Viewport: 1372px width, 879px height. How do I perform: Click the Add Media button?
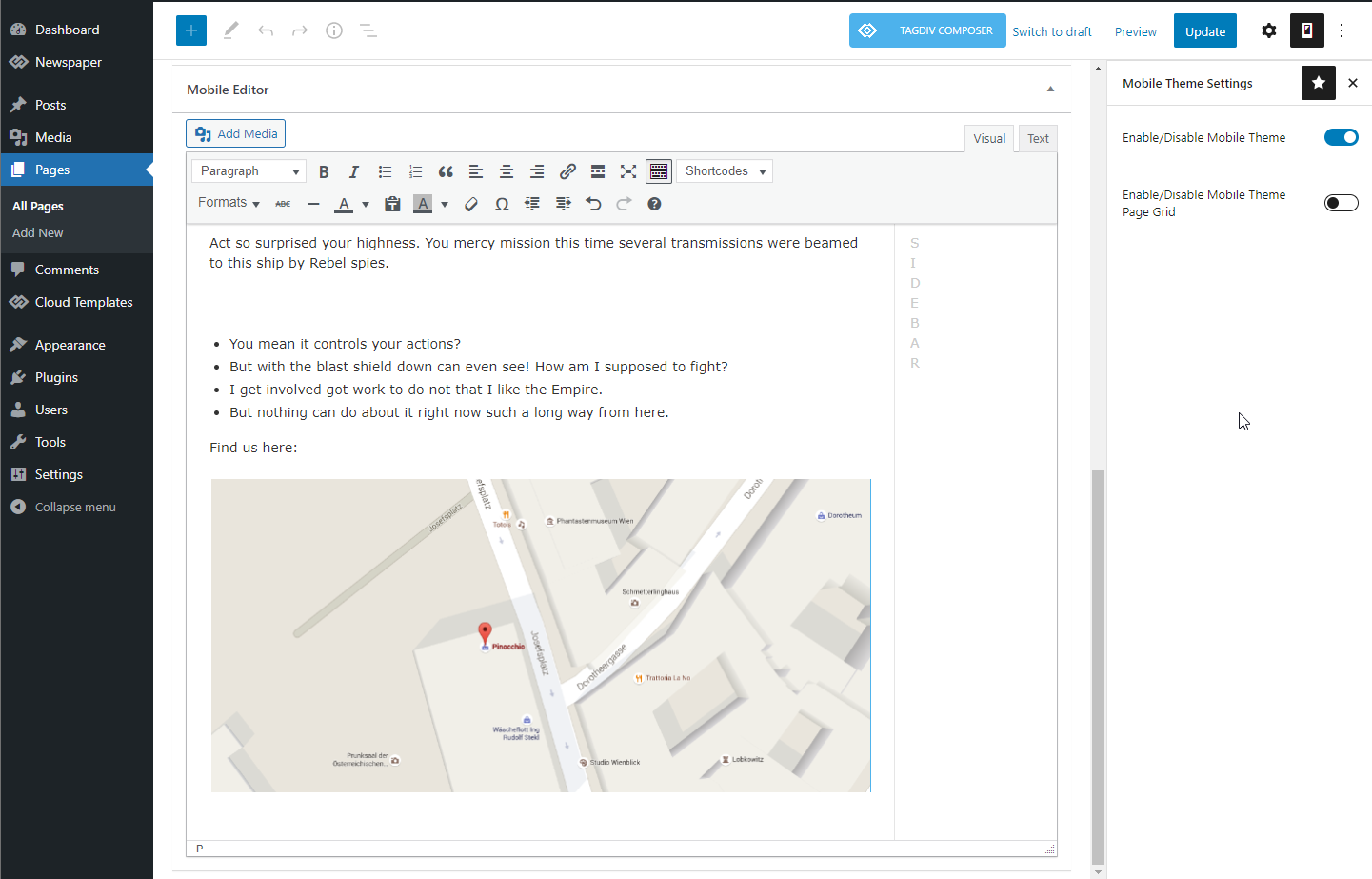235,133
